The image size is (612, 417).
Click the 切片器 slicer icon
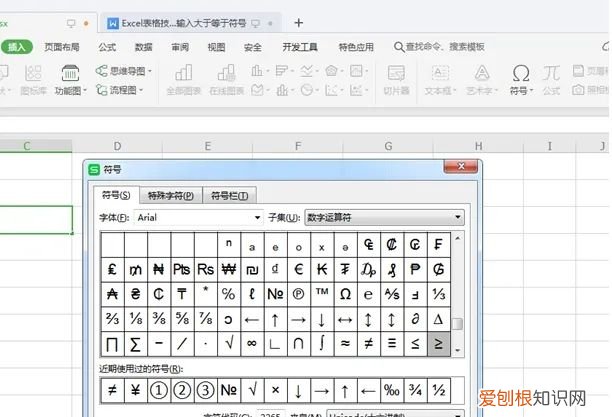point(396,80)
